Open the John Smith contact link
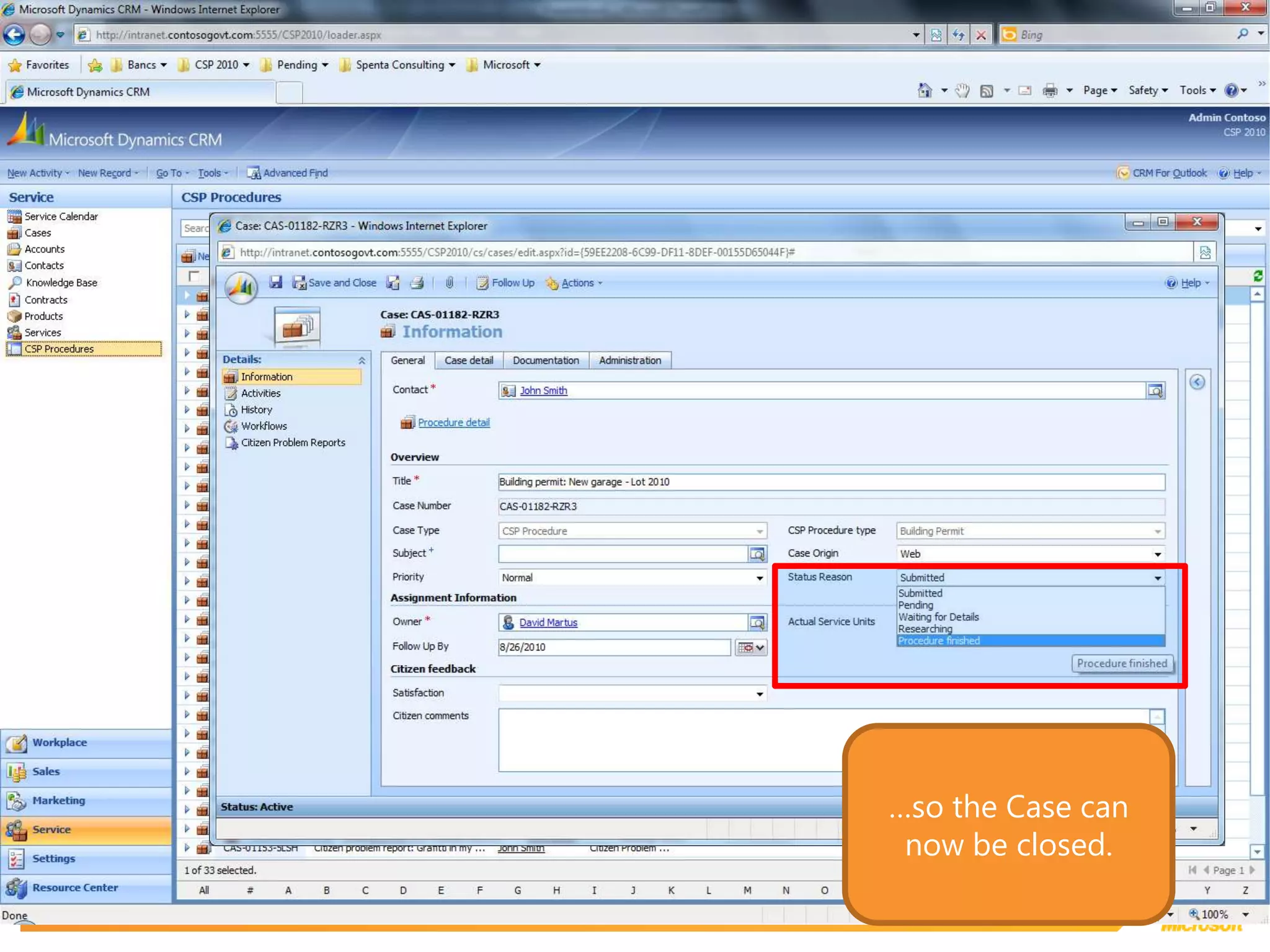The height and width of the screenshot is (952, 1270). [x=543, y=390]
